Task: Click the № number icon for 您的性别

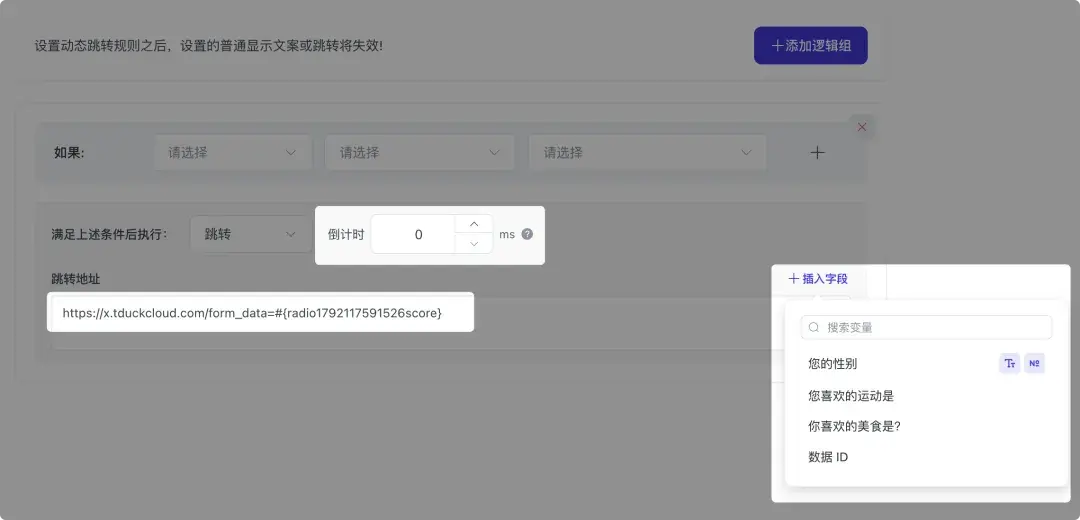Action: (x=1035, y=364)
